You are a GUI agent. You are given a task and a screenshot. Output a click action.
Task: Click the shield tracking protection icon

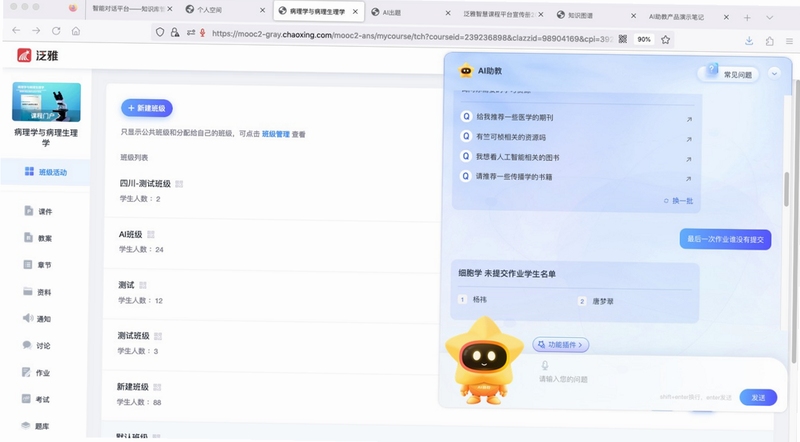(160, 32)
